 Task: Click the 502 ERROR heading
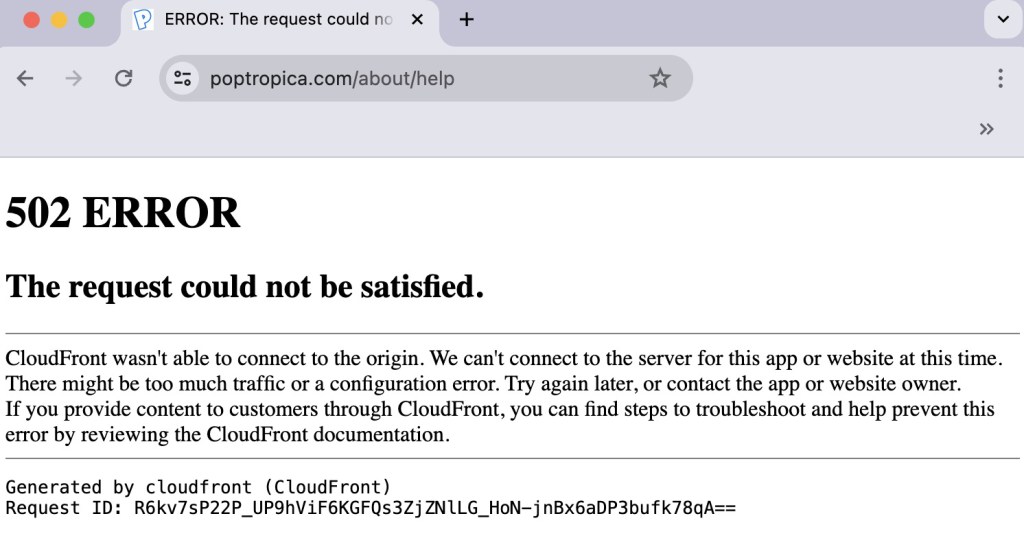(x=123, y=213)
